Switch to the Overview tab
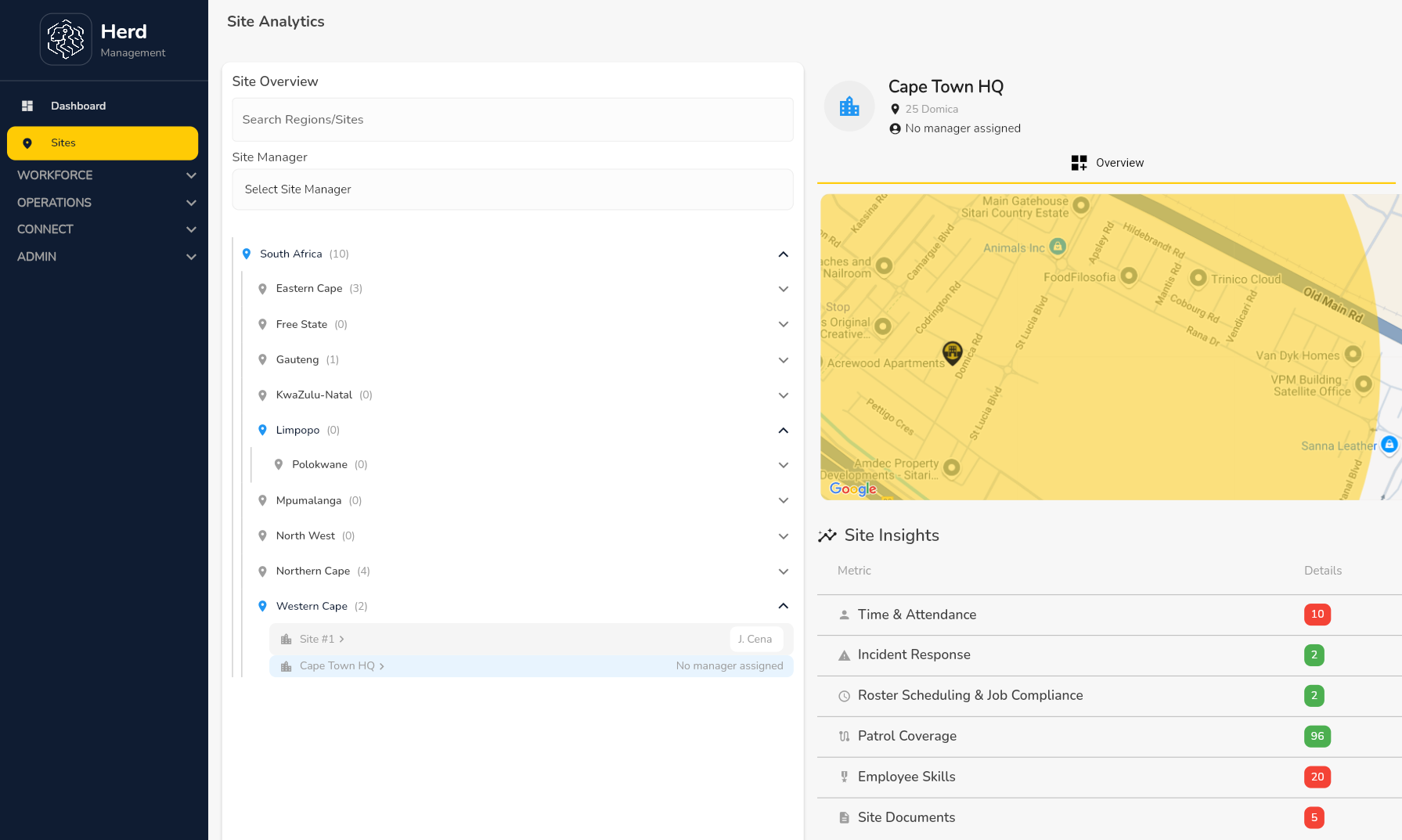 click(x=1108, y=162)
